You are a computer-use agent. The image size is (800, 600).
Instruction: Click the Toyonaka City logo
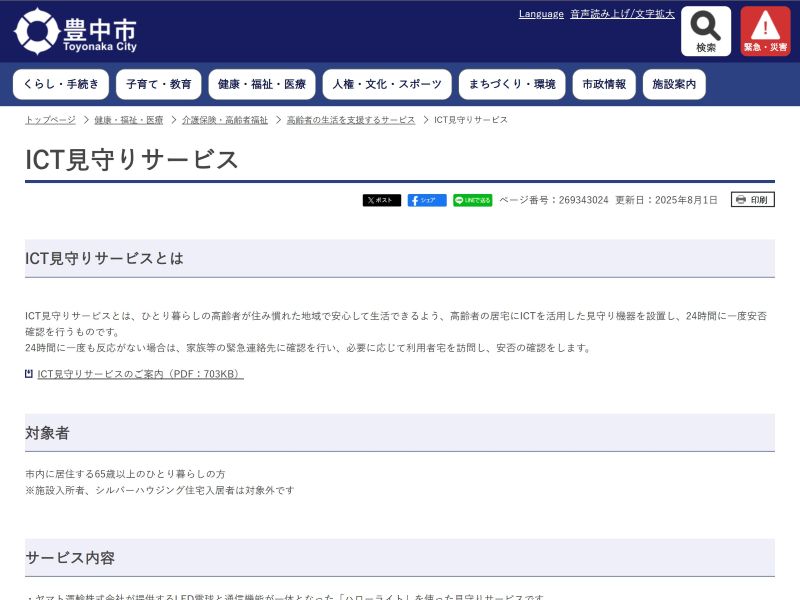click(x=75, y=31)
